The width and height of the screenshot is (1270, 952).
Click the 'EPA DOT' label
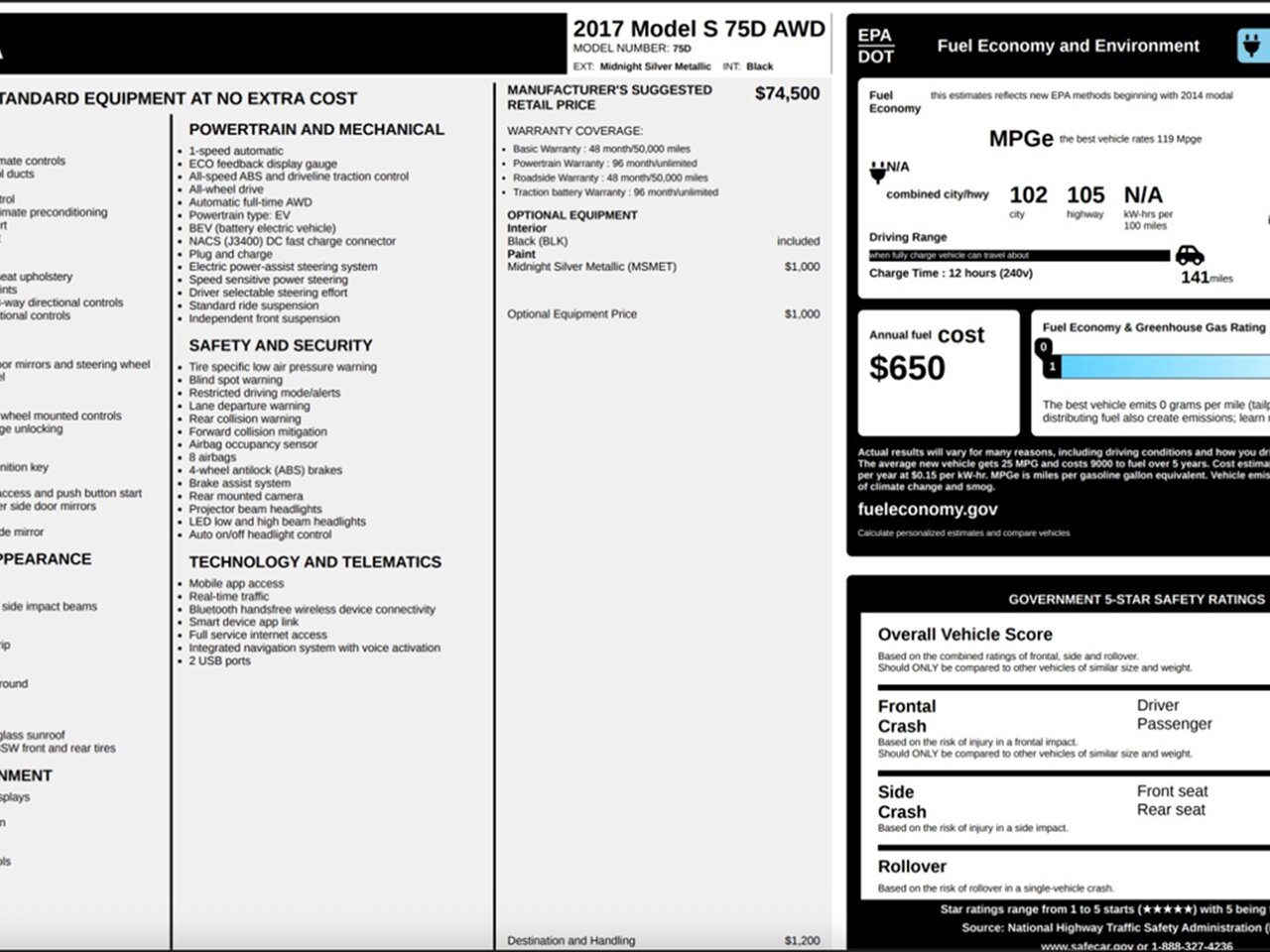tap(875, 46)
